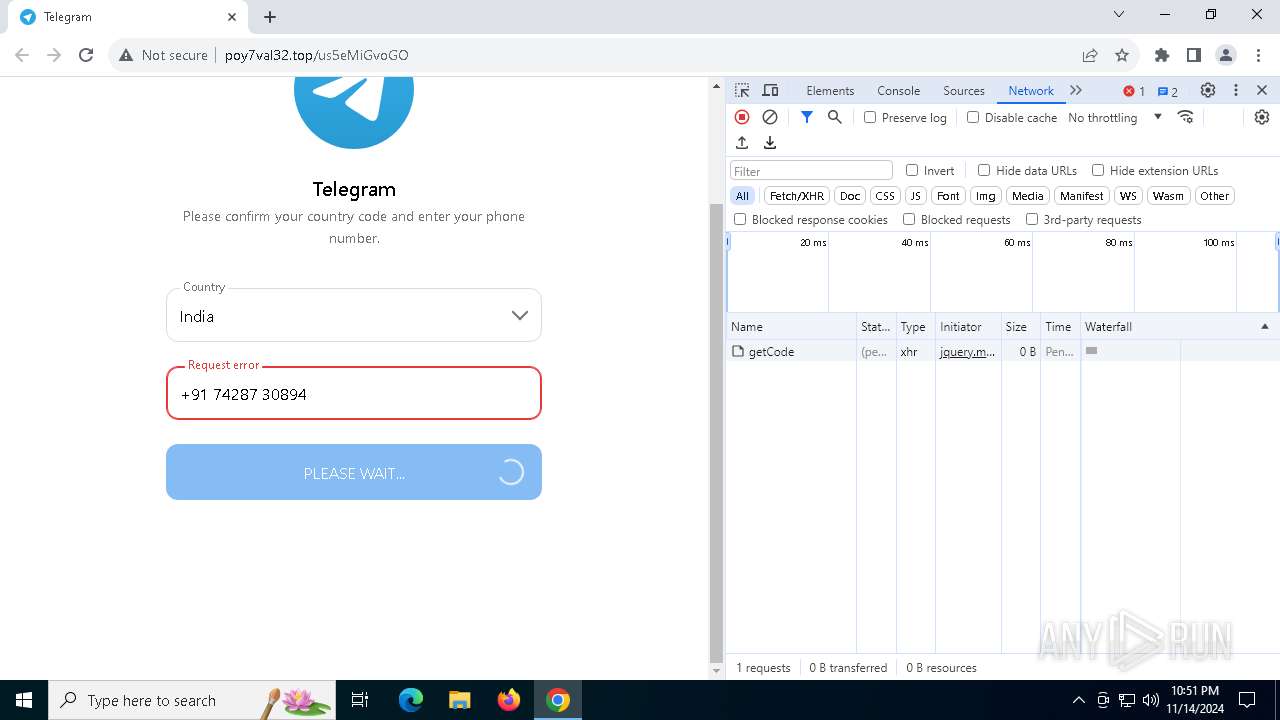Launch Microsoft Edge from taskbar
The height and width of the screenshot is (720, 1280).
411,700
